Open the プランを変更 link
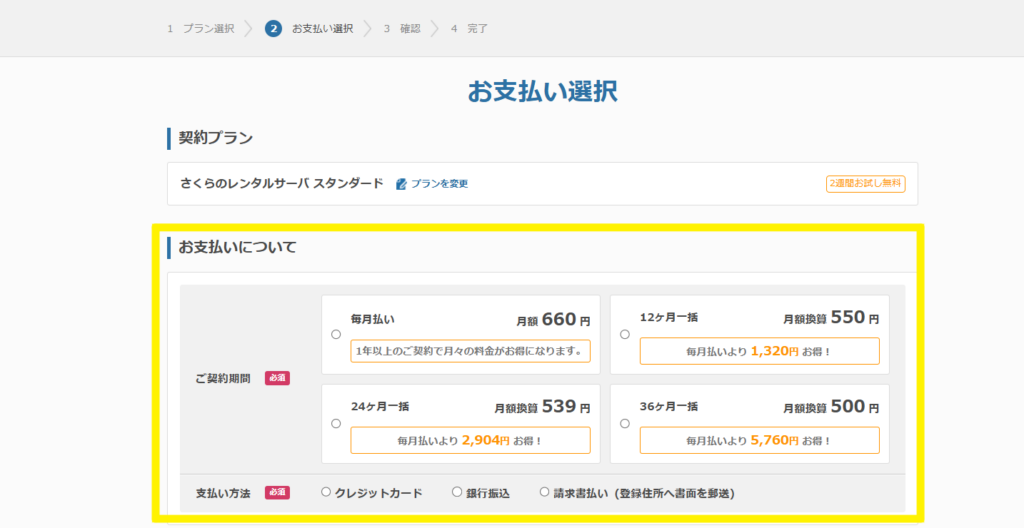Image resolution: width=1024 pixels, height=528 pixels. 439,184
